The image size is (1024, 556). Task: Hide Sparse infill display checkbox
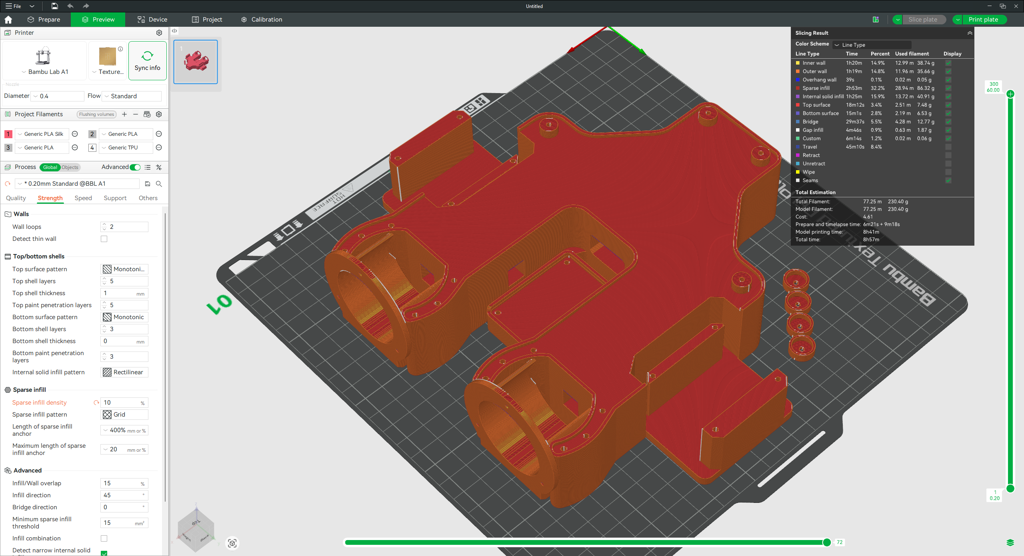click(948, 88)
